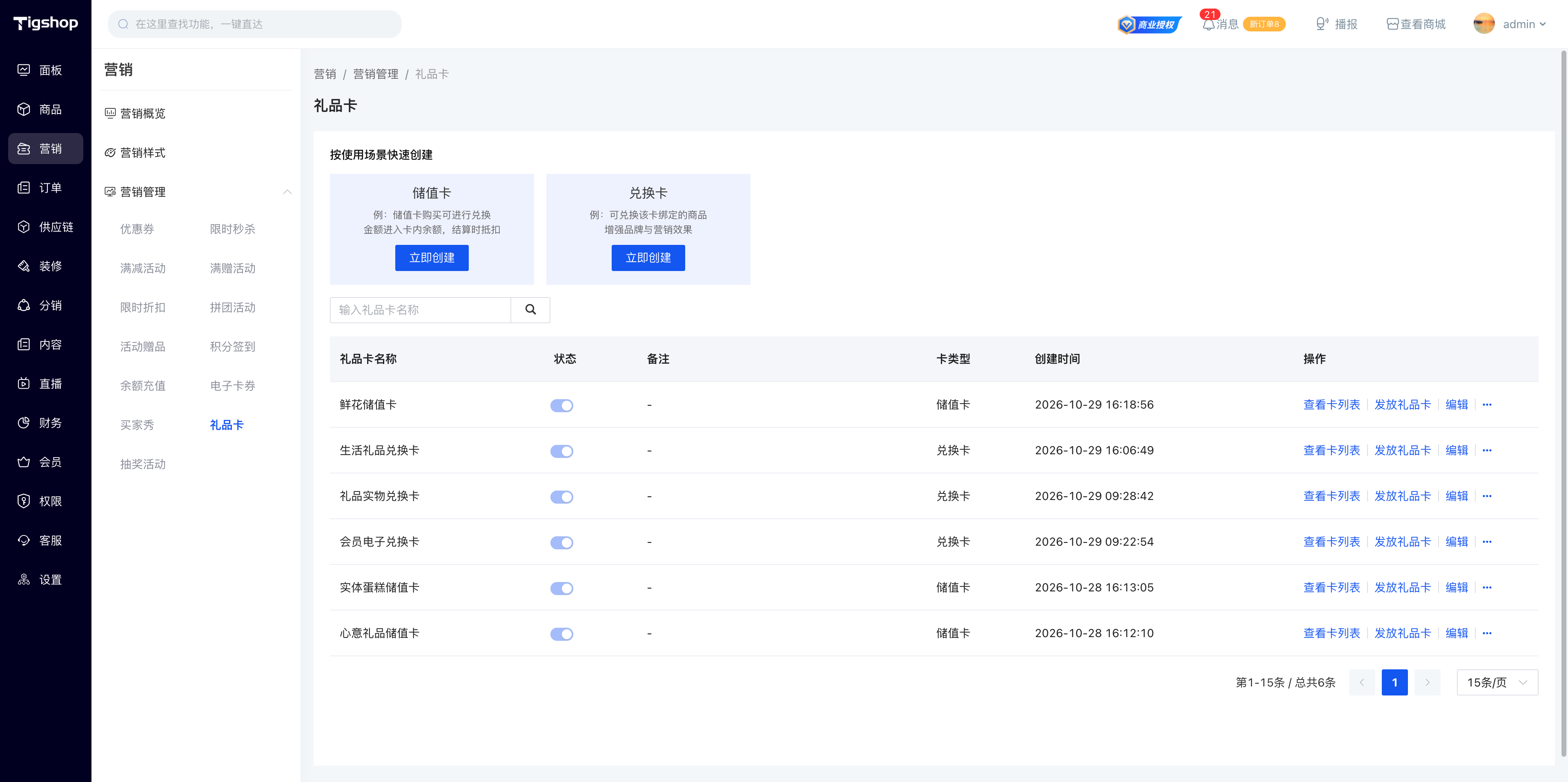Image resolution: width=1568 pixels, height=782 pixels.
Task: Toggle status switch for 鲜花储值卡
Action: [x=561, y=405]
